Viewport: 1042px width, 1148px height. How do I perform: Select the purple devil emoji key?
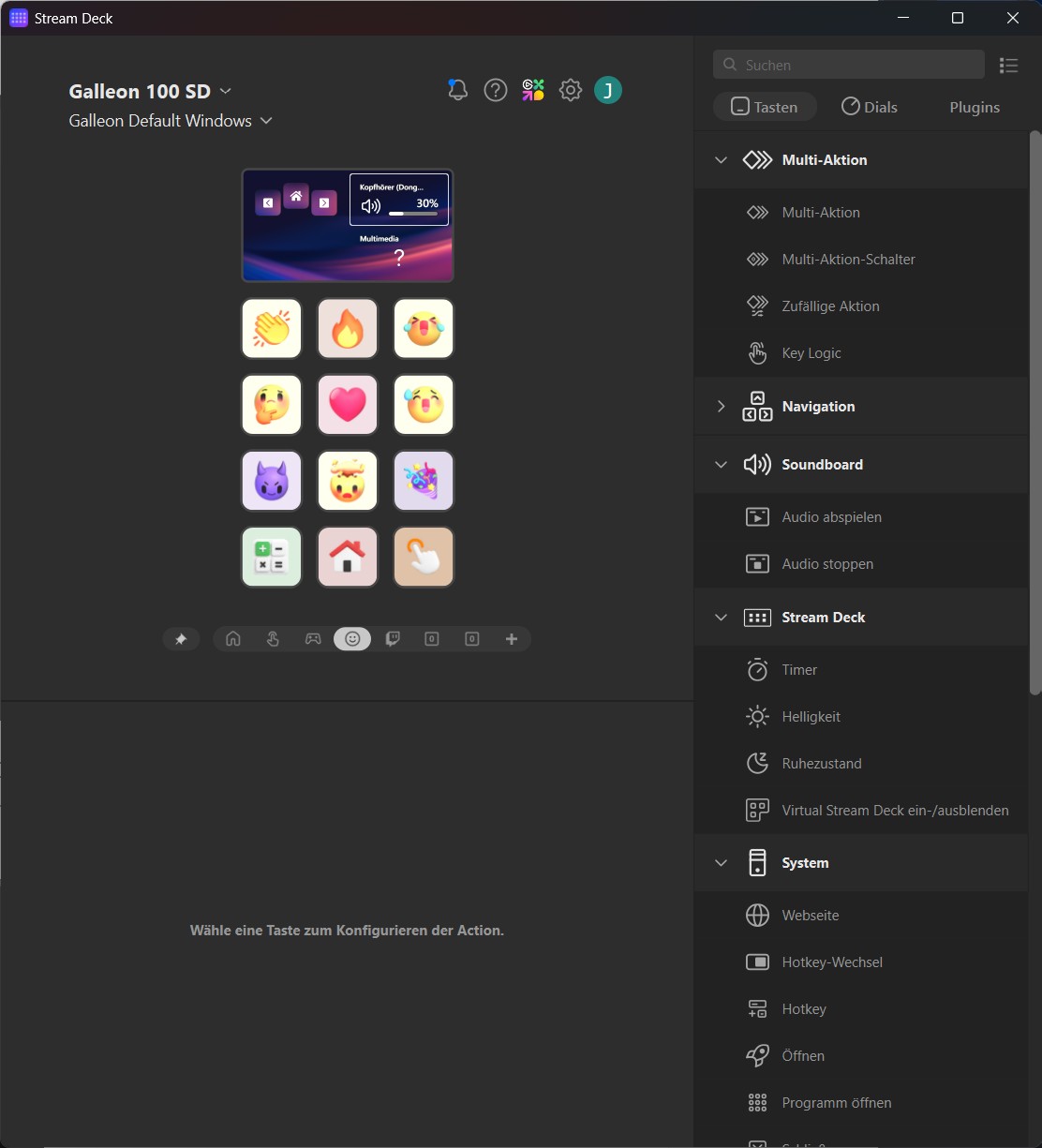pos(272,481)
